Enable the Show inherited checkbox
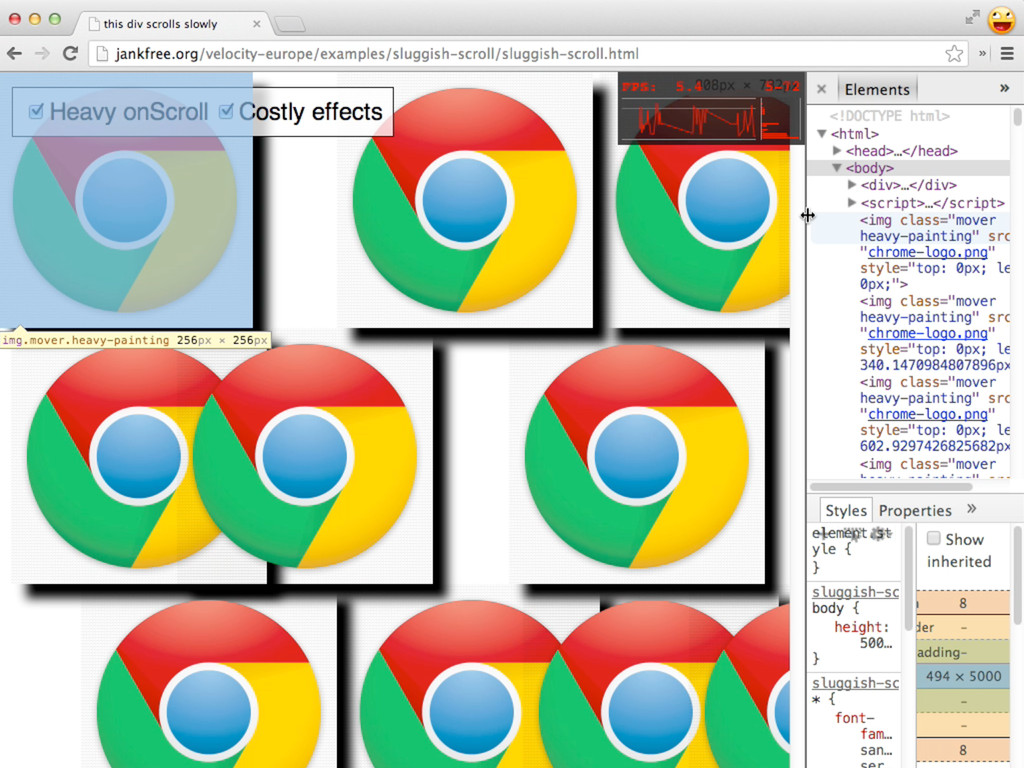The height and width of the screenshot is (768, 1024). [x=934, y=539]
